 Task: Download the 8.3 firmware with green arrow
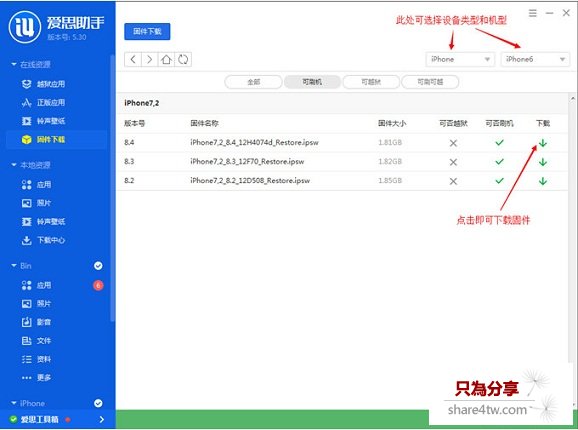[x=543, y=162]
